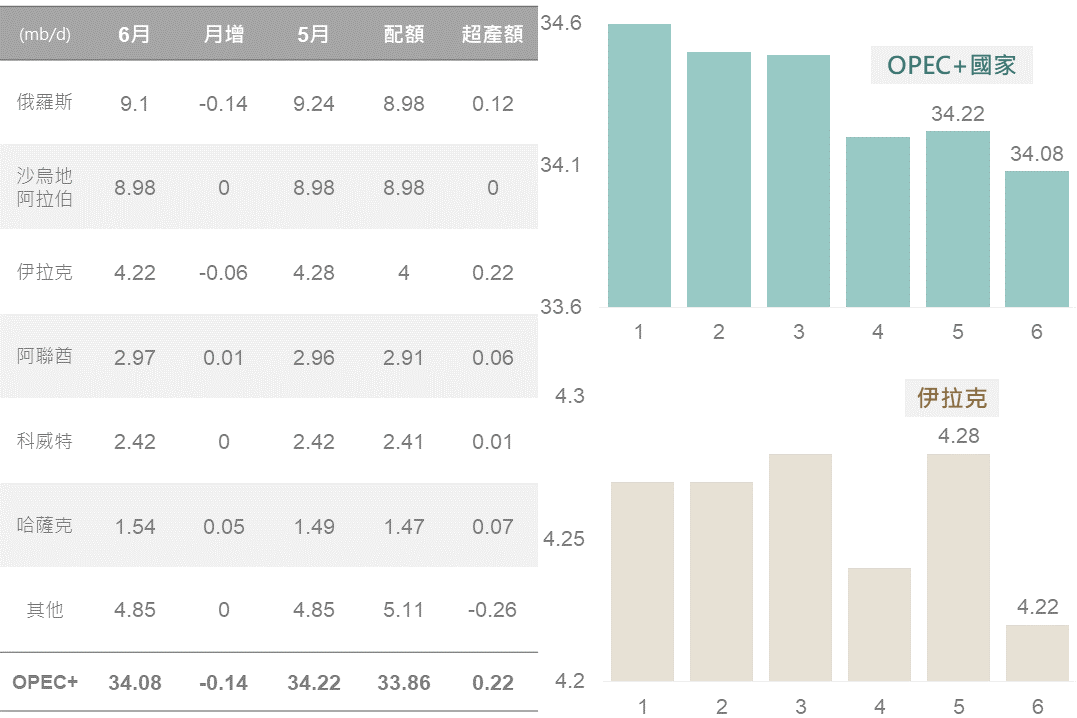Select the month 4 bar in 伊拉克 chart
1077x718 pixels.
[x=879, y=624]
